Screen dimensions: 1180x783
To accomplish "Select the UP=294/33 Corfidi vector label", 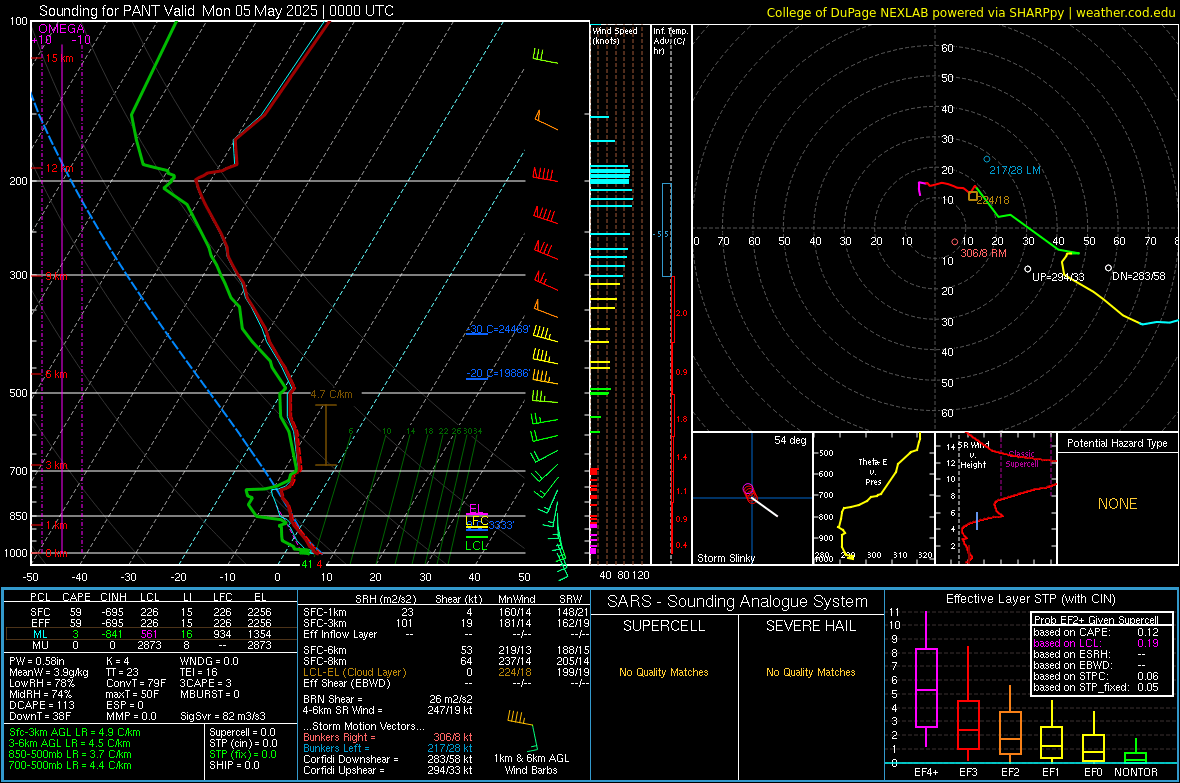I will (x=1058, y=277).
